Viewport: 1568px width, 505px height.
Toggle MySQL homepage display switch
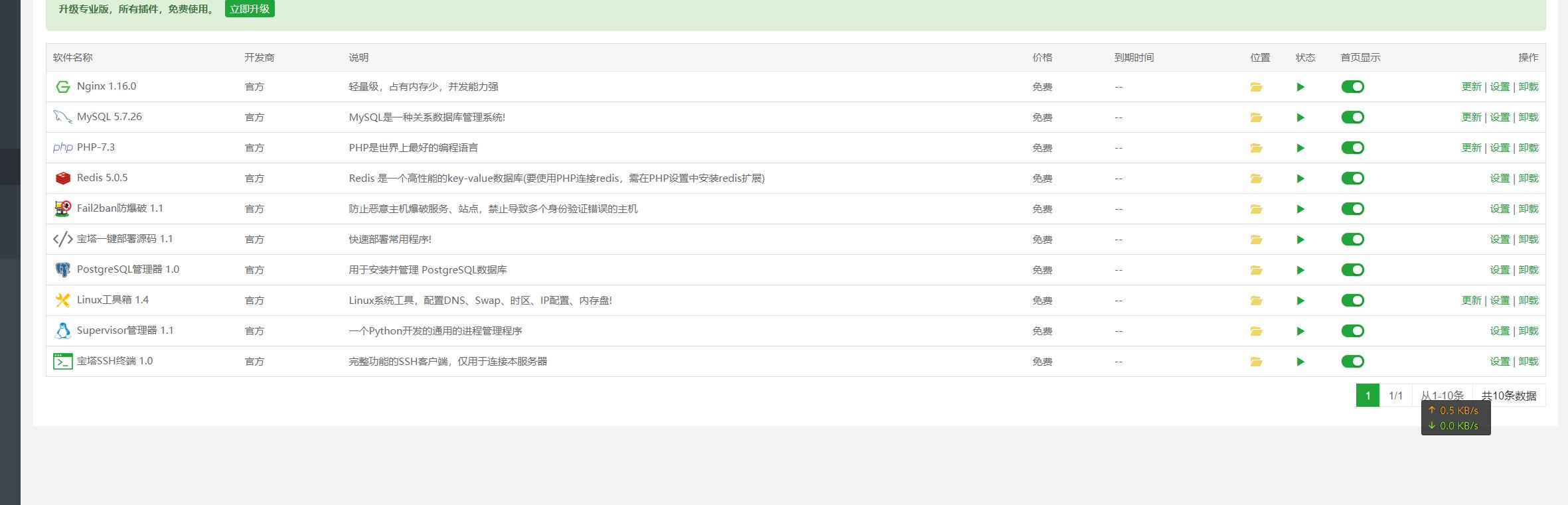tap(1352, 117)
